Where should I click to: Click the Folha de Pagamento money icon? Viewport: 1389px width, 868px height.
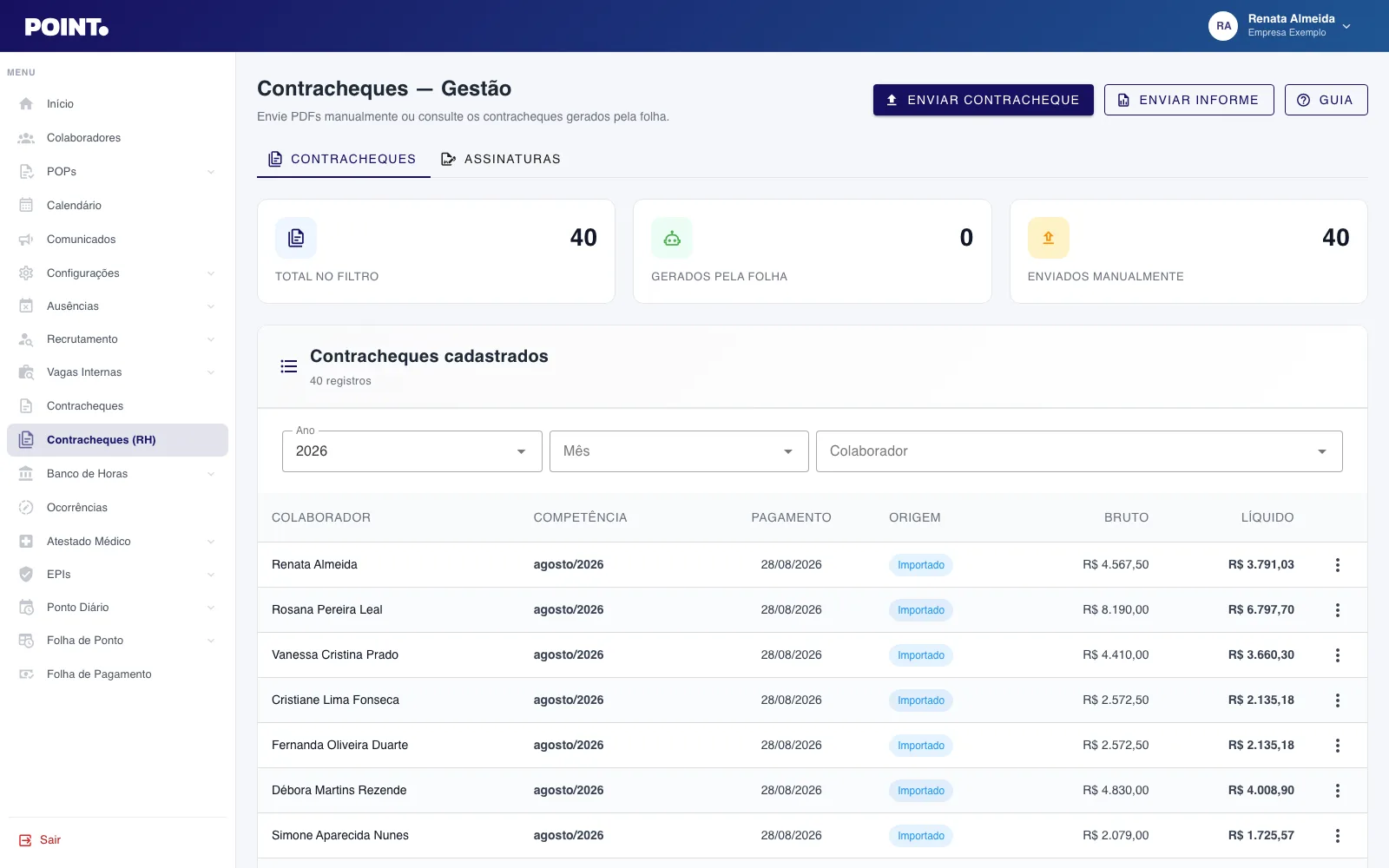point(26,674)
